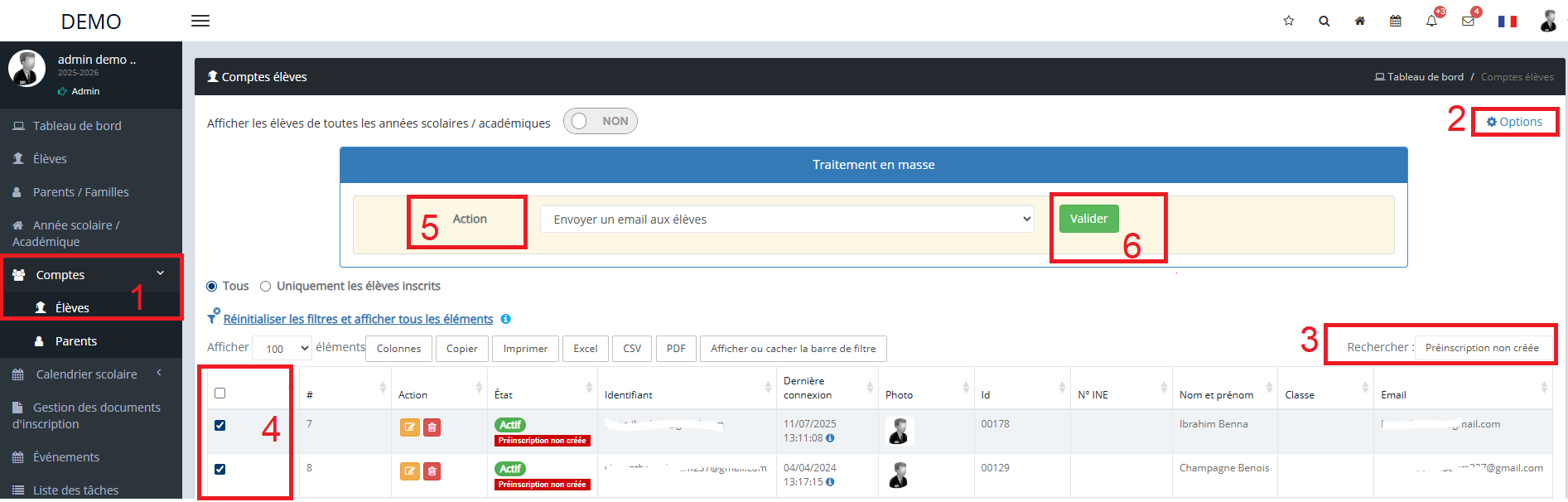Open the notifications bell icon
1568x502 pixels.
(x=1431, y=21)
